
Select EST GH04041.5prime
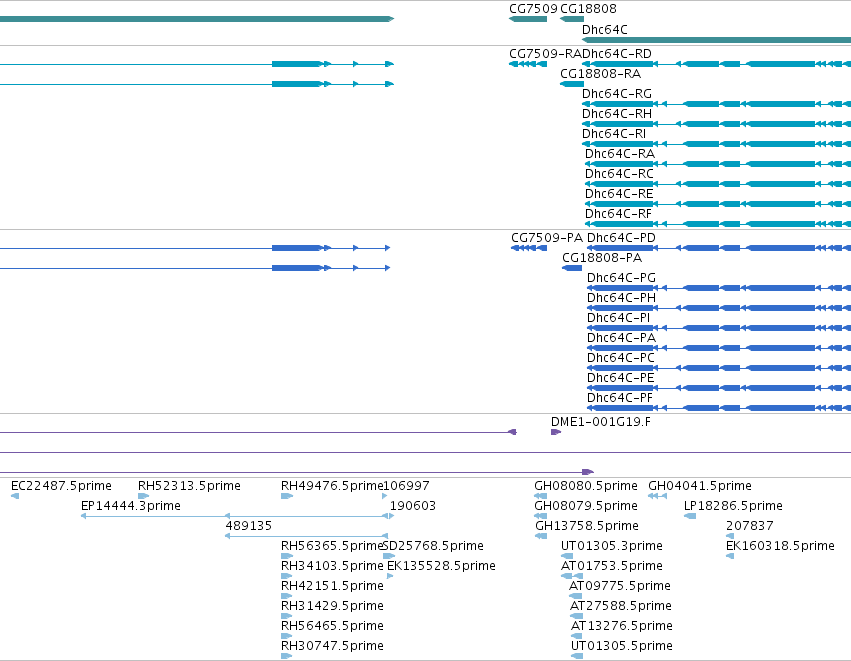[x=700, y=486]
